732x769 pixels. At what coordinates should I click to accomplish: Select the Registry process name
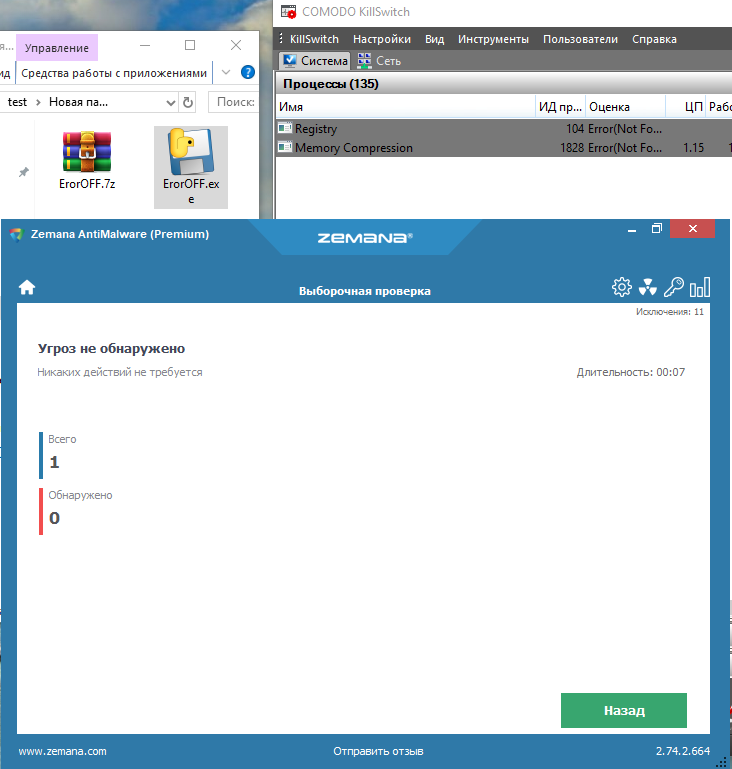tap(316, 128)
